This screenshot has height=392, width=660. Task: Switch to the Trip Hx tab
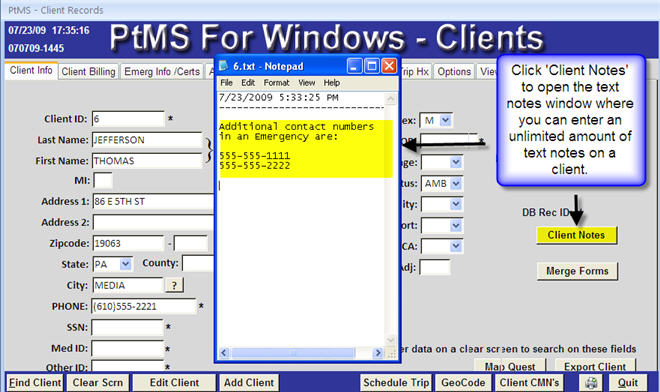(x=415, y=72)
